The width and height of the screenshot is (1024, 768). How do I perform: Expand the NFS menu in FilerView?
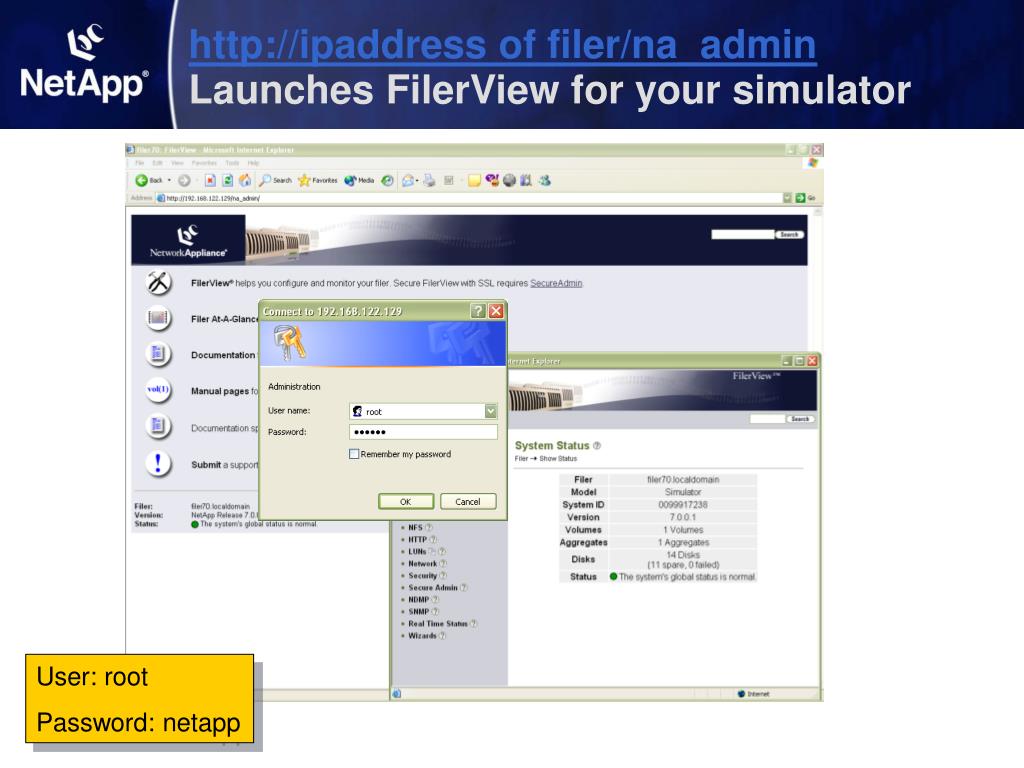point(415,528)
